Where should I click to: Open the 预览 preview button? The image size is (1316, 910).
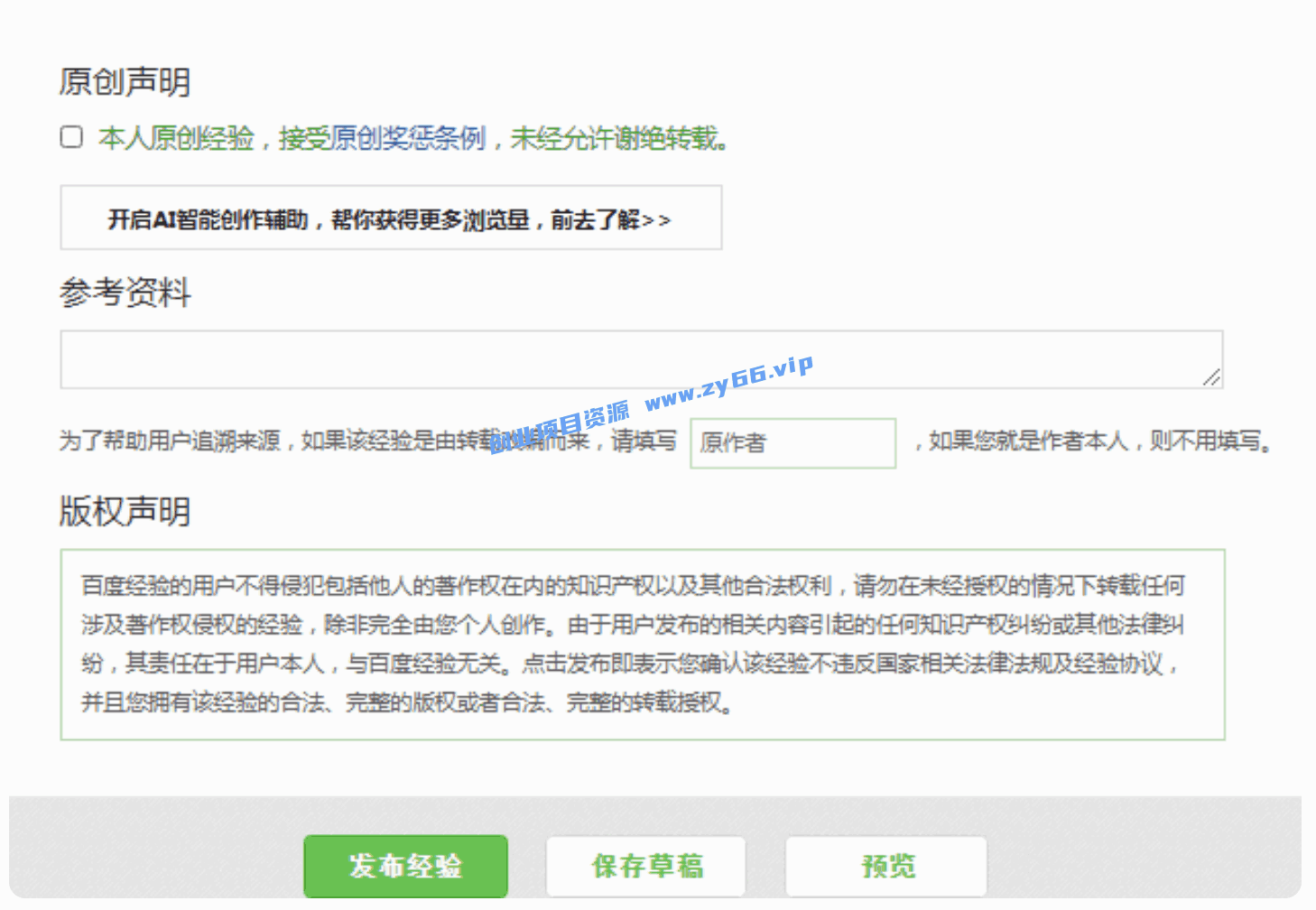click(886, 867)
